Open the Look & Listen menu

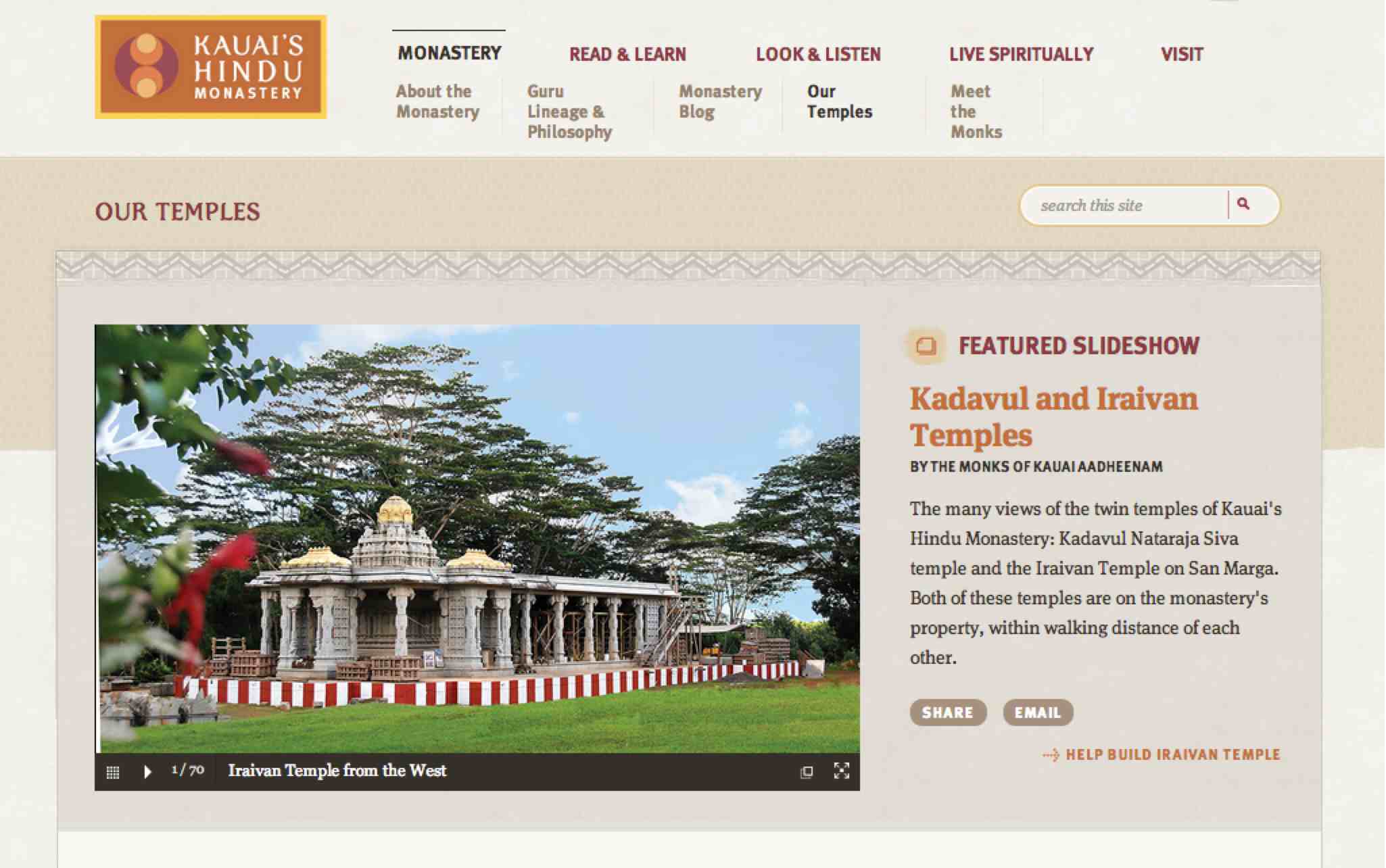(817, 54)
